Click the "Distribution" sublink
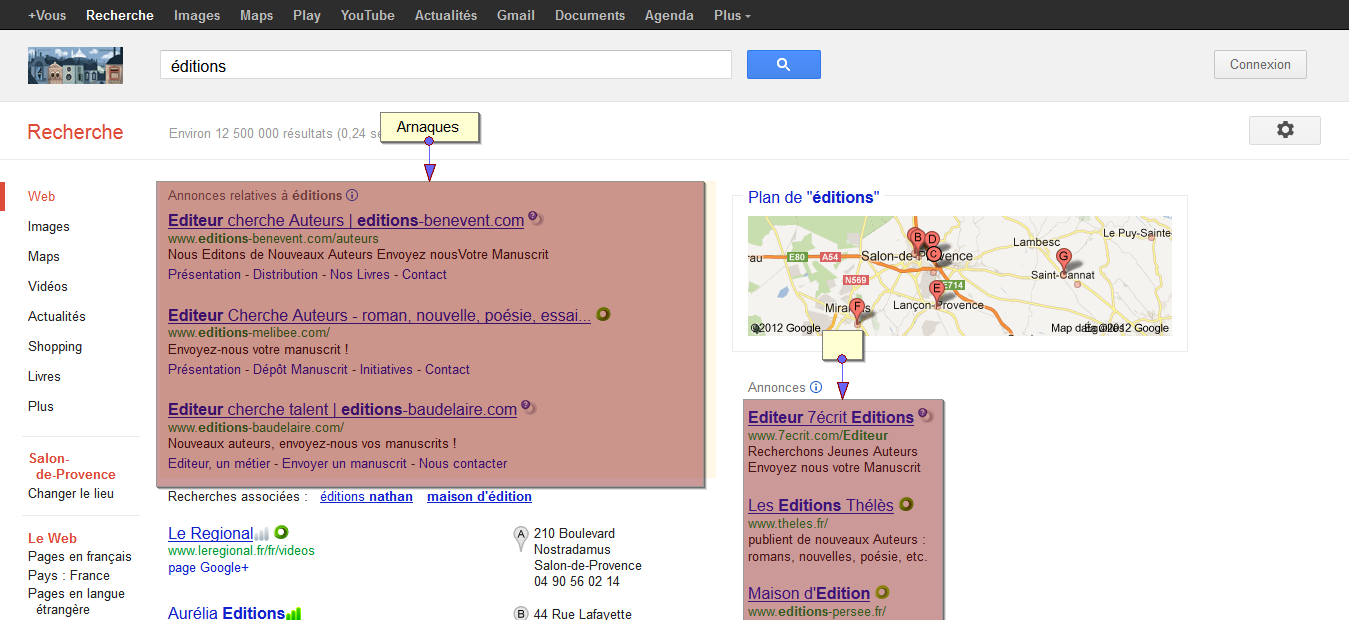Image resolution: width=1349 pixels, height=624 pixels. coord(285,275)
